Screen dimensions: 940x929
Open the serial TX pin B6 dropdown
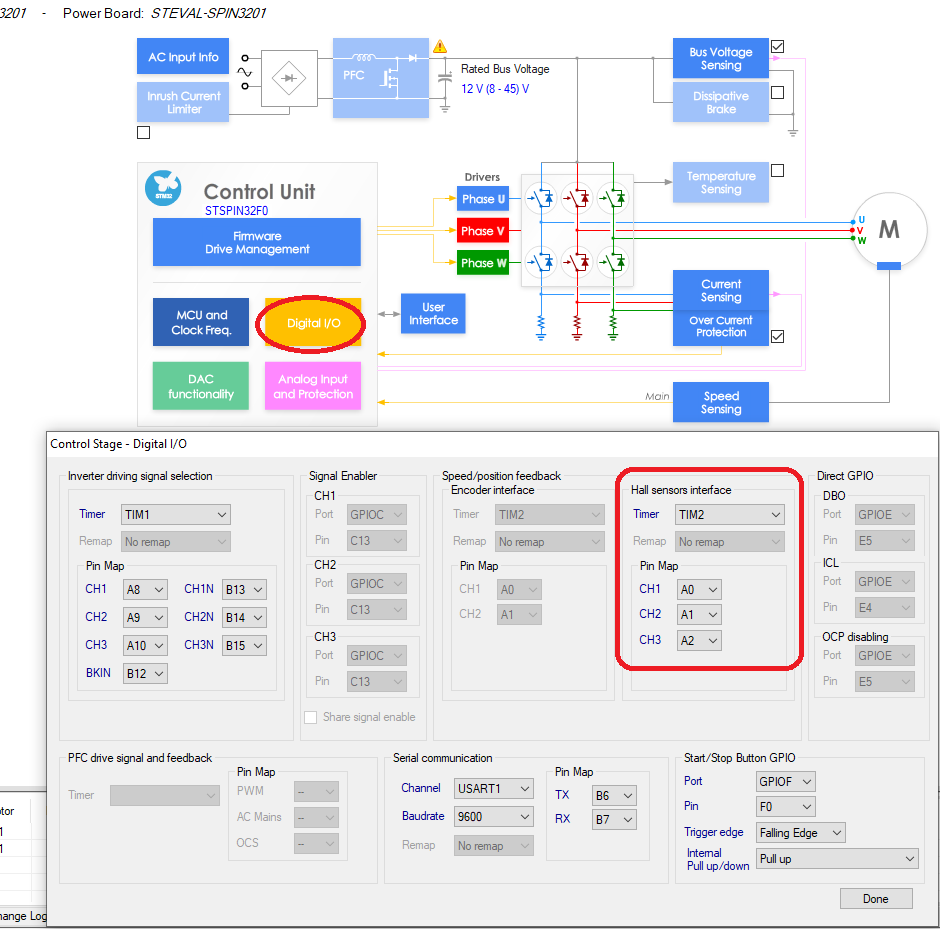point(614,795)
